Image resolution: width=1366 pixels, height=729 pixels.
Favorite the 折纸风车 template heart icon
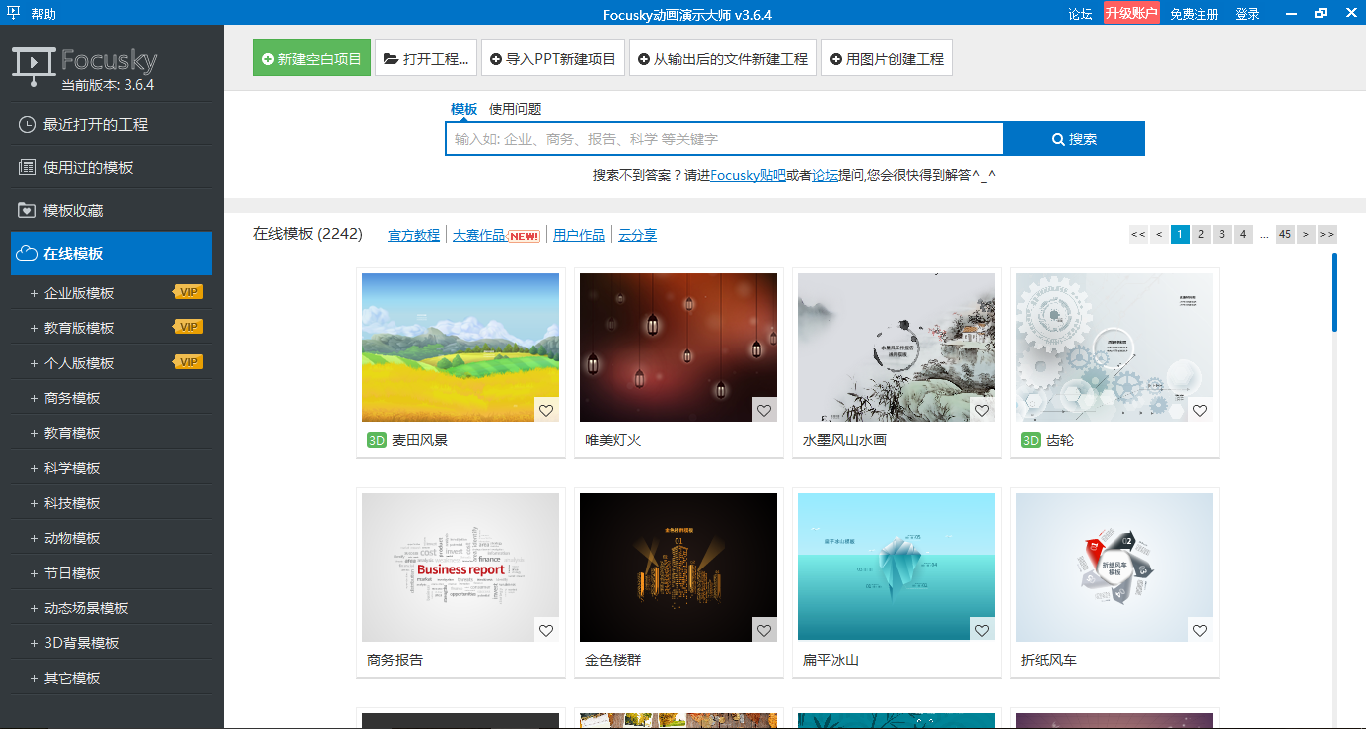pos(1200,630)
